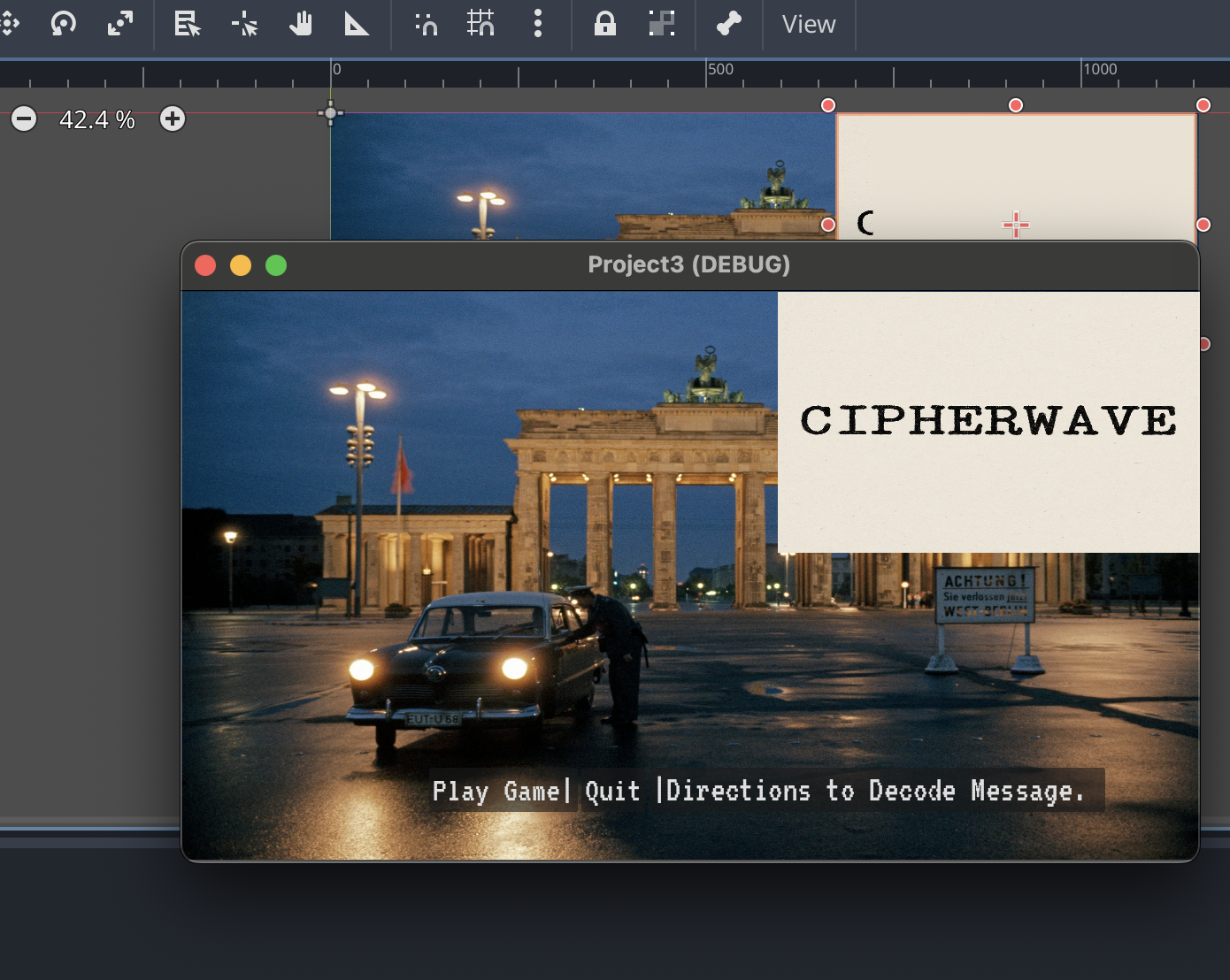
Task: Reset zoom via 42.4 % label
Action: tap(97, 119)
